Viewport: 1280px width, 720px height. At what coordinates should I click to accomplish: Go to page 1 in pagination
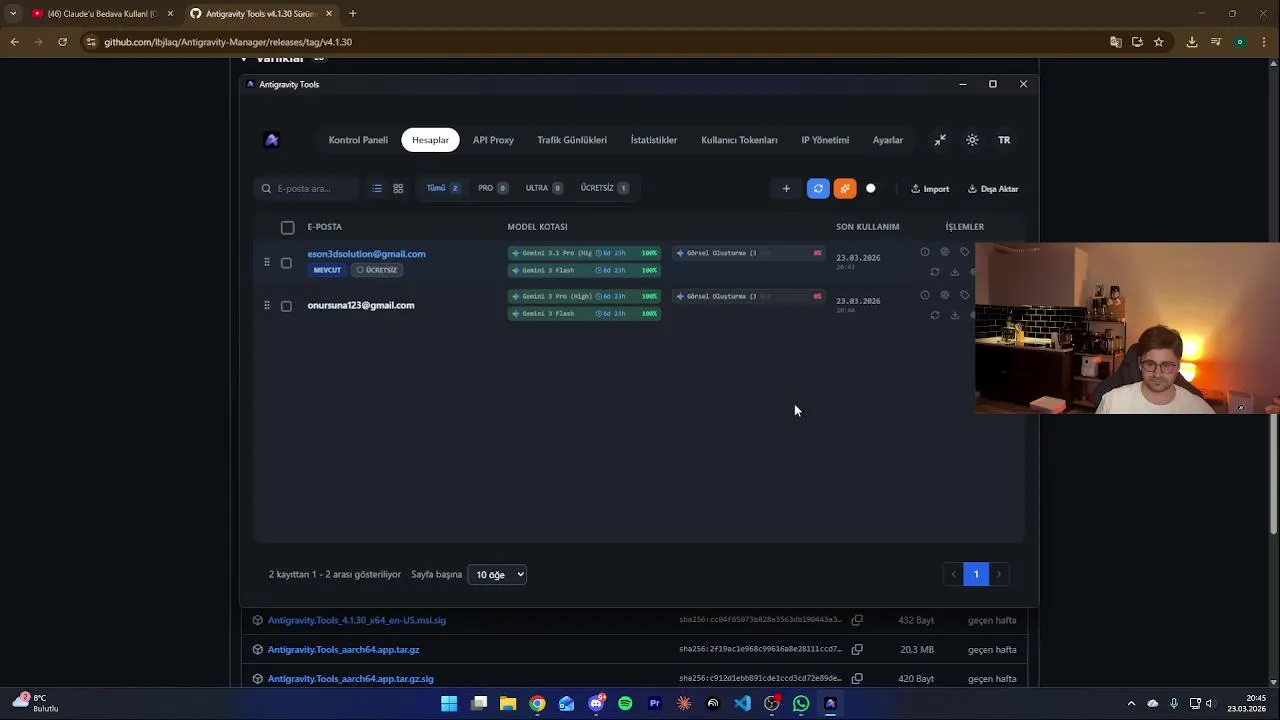click(x=976, y=574)
